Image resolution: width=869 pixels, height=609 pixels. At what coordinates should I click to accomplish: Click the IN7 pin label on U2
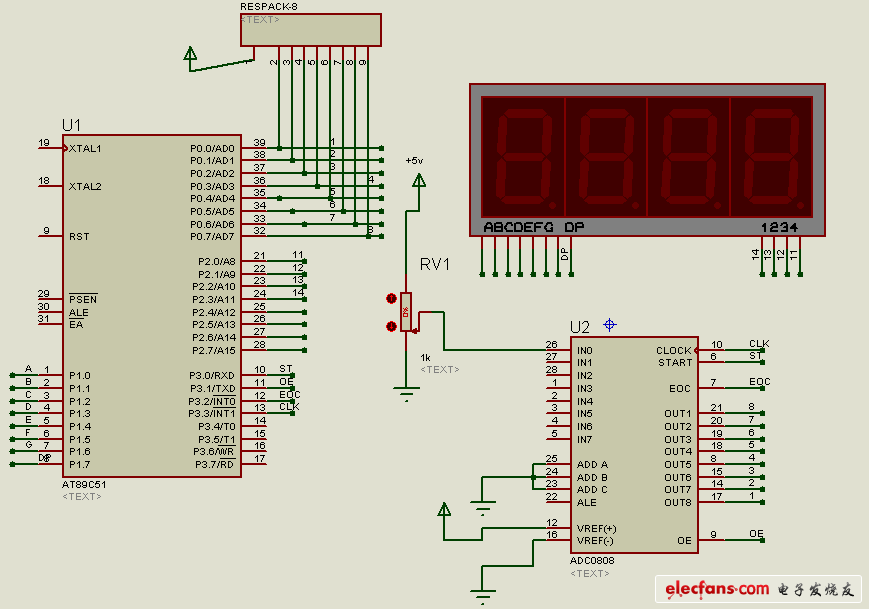pyautogui.click(x=585, y=439)
